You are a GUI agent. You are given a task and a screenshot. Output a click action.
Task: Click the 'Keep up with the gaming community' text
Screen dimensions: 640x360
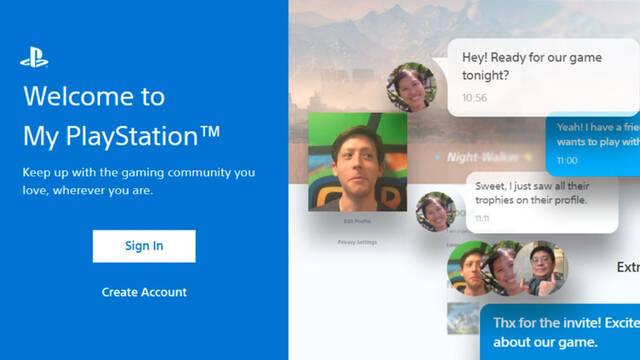click(x=139, y=181)
